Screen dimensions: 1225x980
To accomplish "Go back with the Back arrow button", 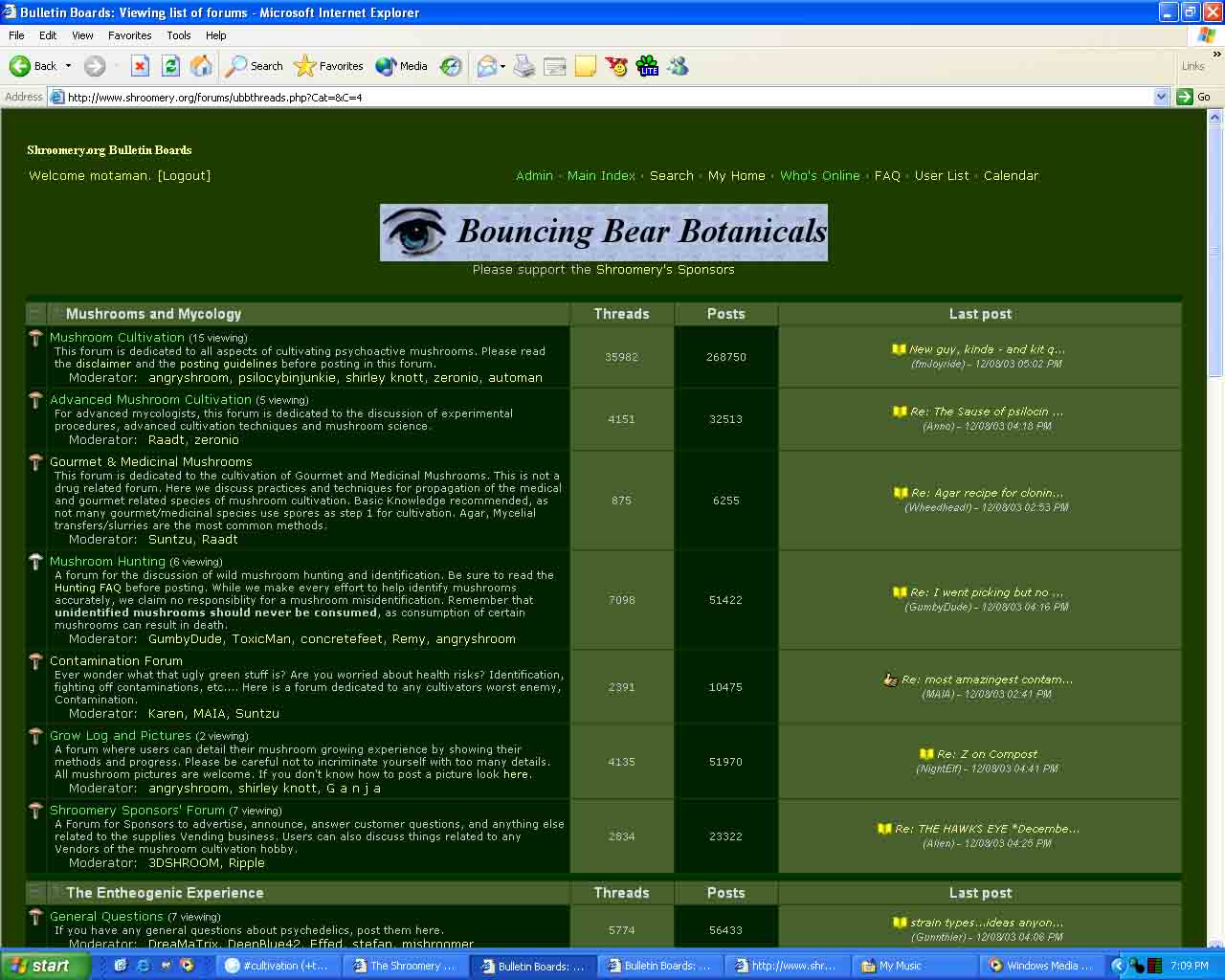I will tap(33, 66).
